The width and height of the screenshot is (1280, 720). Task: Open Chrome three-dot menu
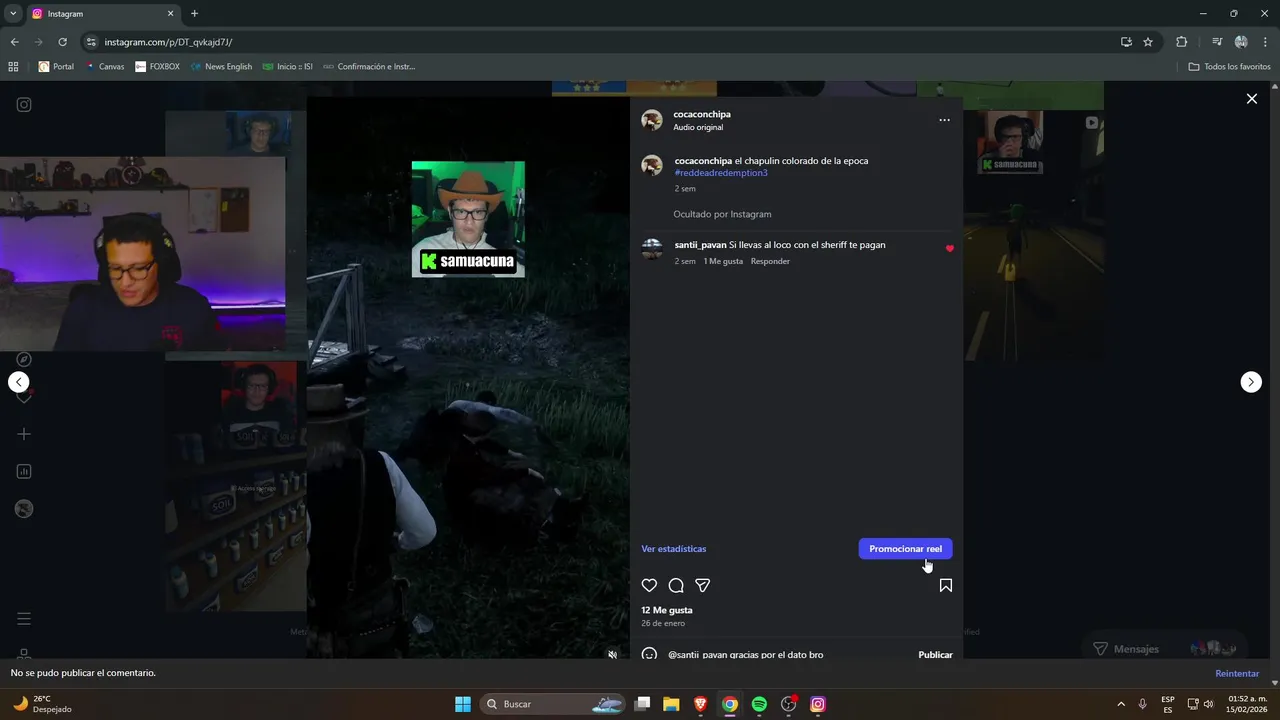coord(1266,42)
